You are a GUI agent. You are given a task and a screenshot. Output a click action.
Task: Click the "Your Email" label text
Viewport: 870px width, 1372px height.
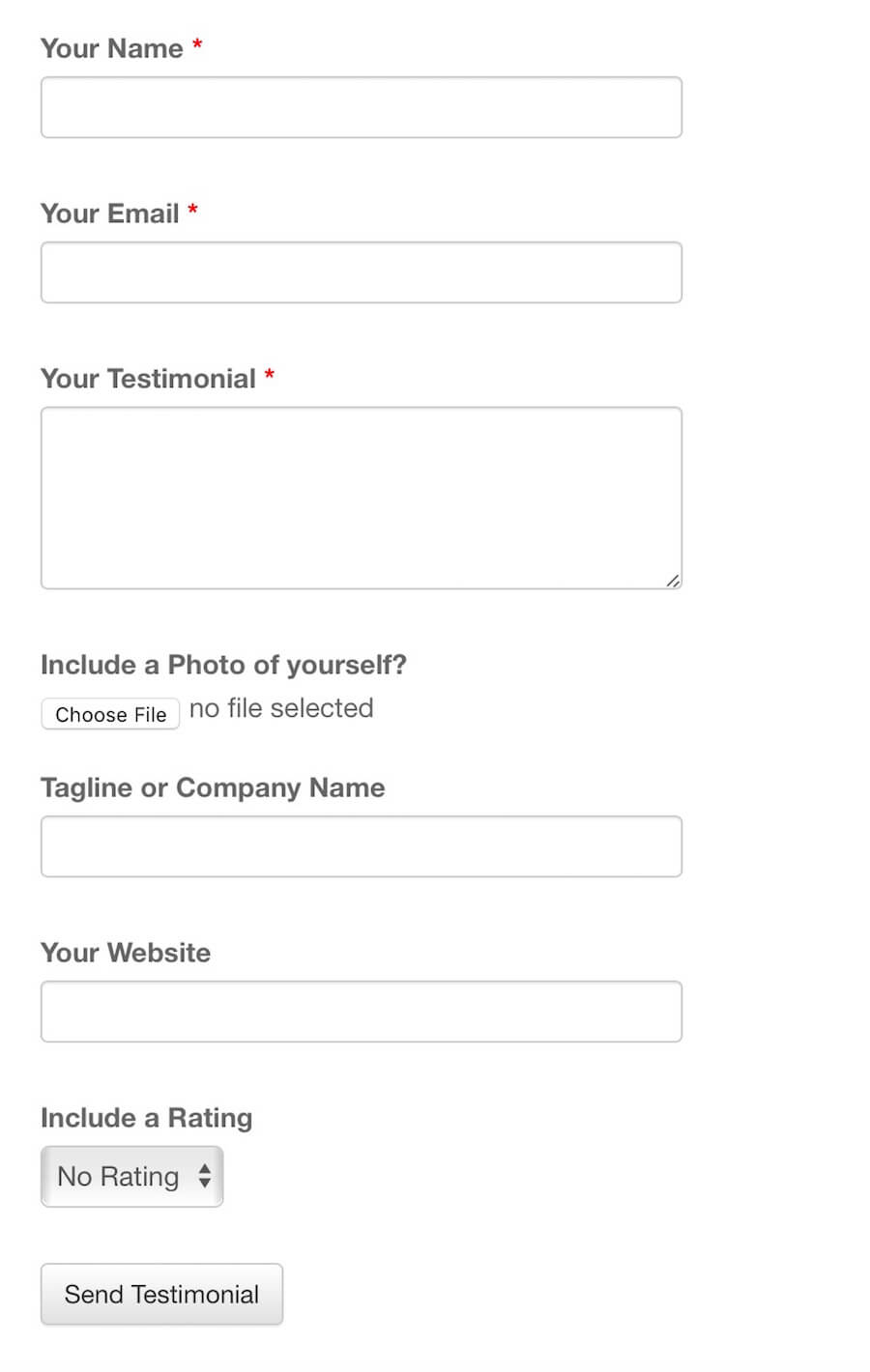(x=110, y=214)
